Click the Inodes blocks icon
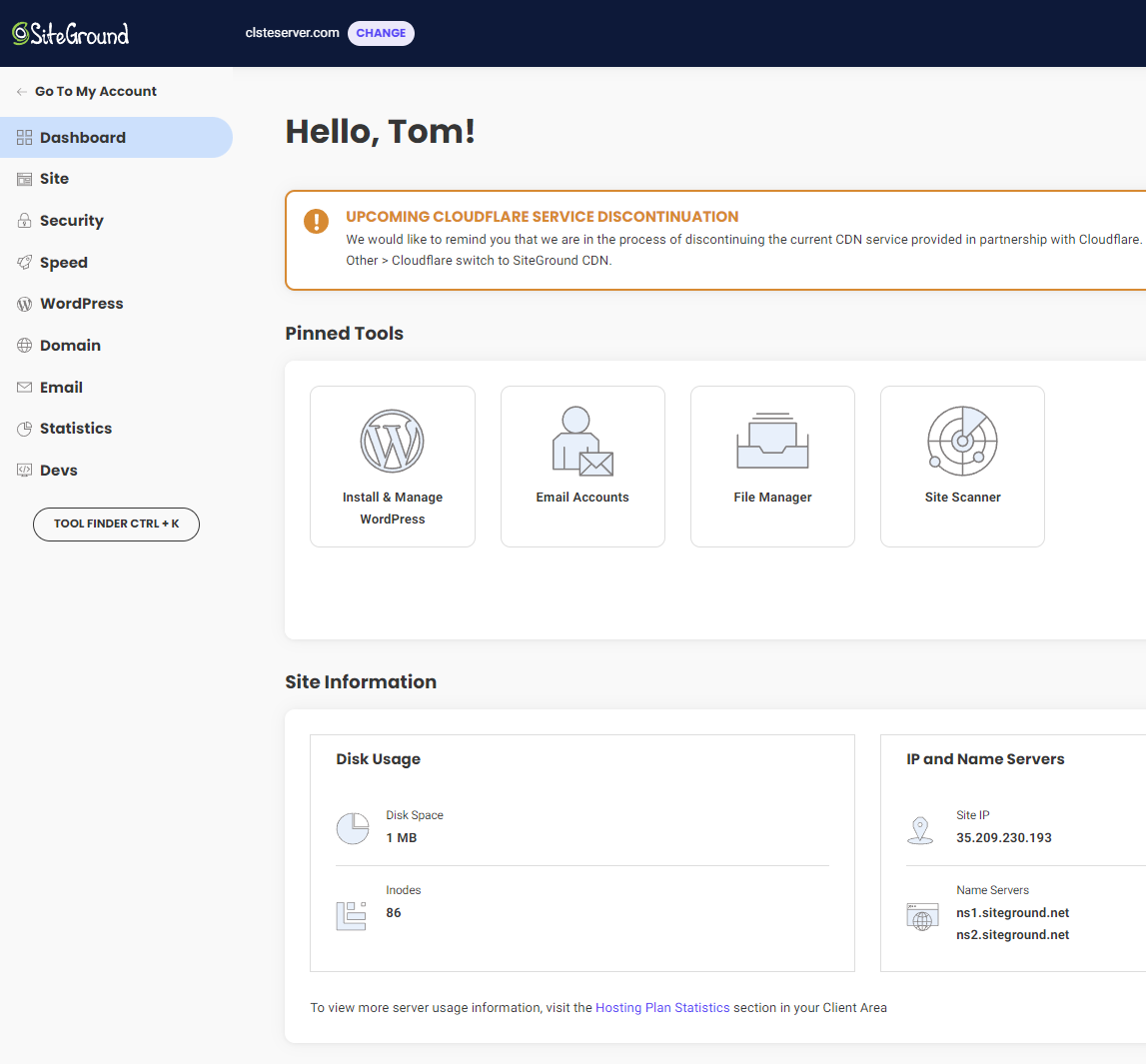Viewport: 1146px width, 1064px height. coord(352,916)
